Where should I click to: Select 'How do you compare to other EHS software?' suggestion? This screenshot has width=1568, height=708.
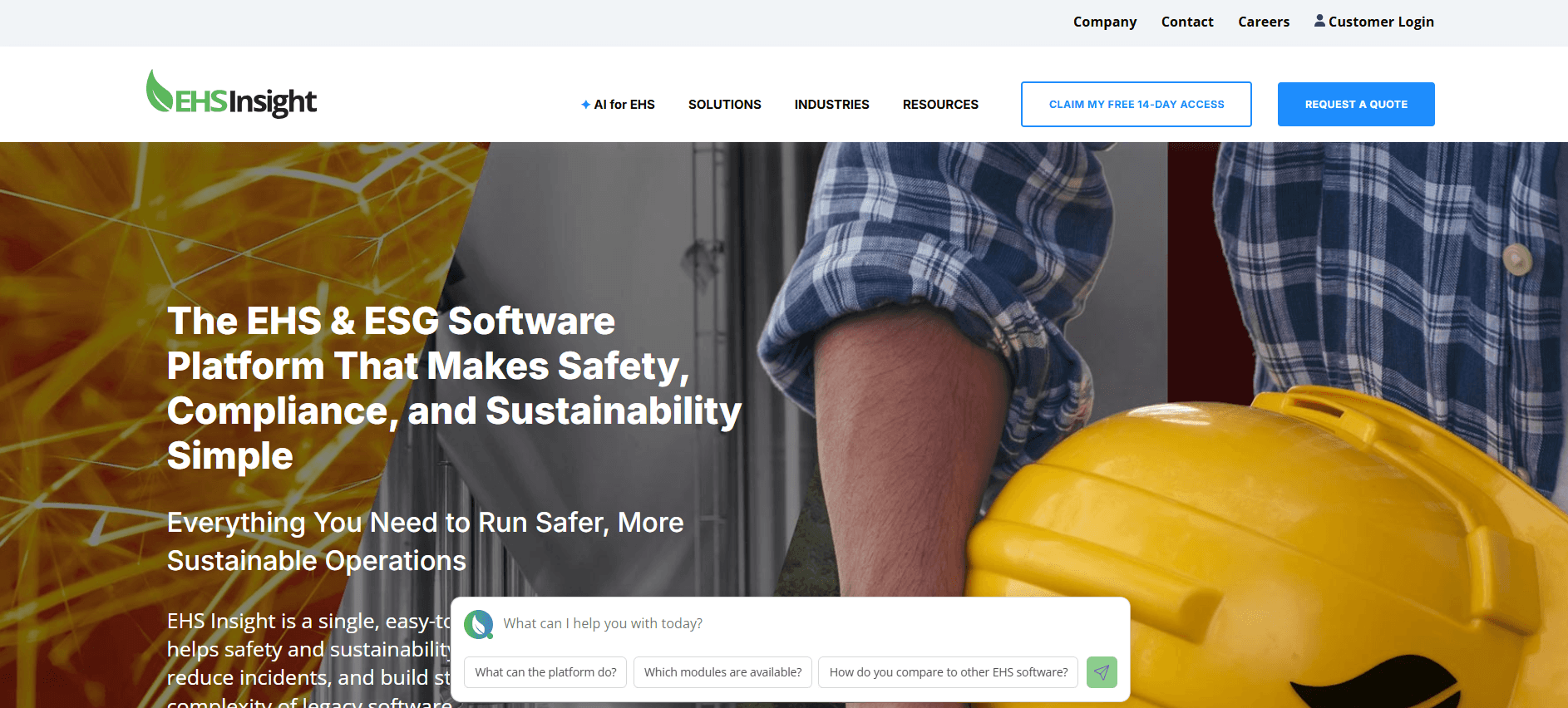click(x=949, y=672)
